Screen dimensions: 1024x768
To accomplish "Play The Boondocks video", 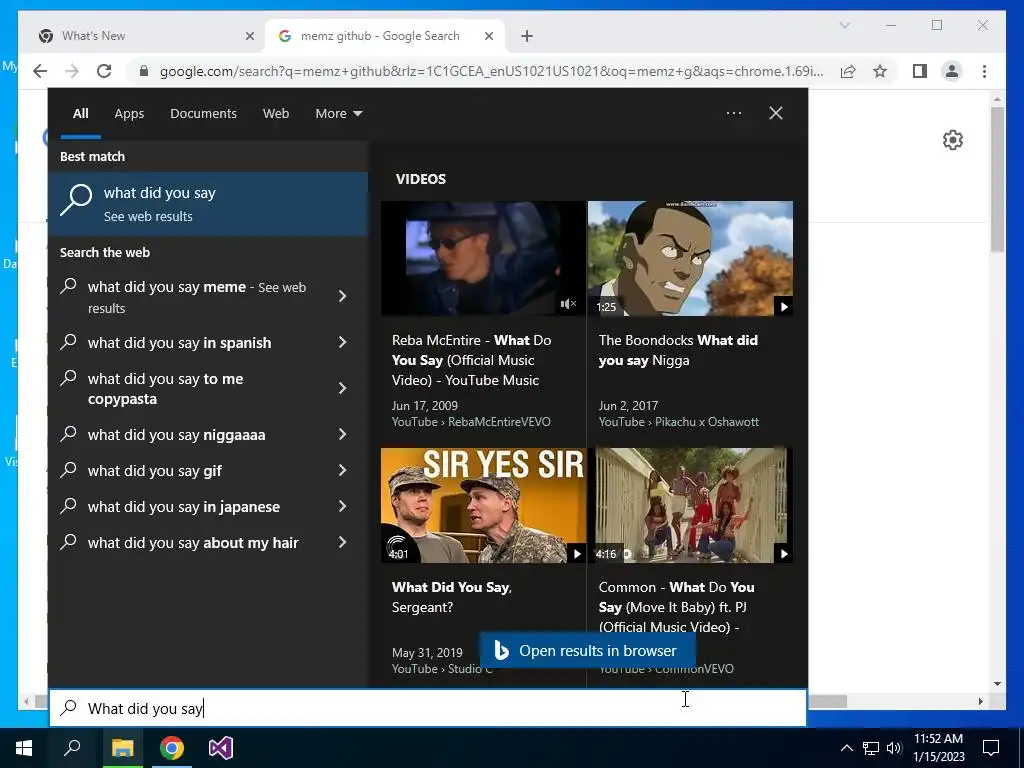I will (x=784, y=306).
